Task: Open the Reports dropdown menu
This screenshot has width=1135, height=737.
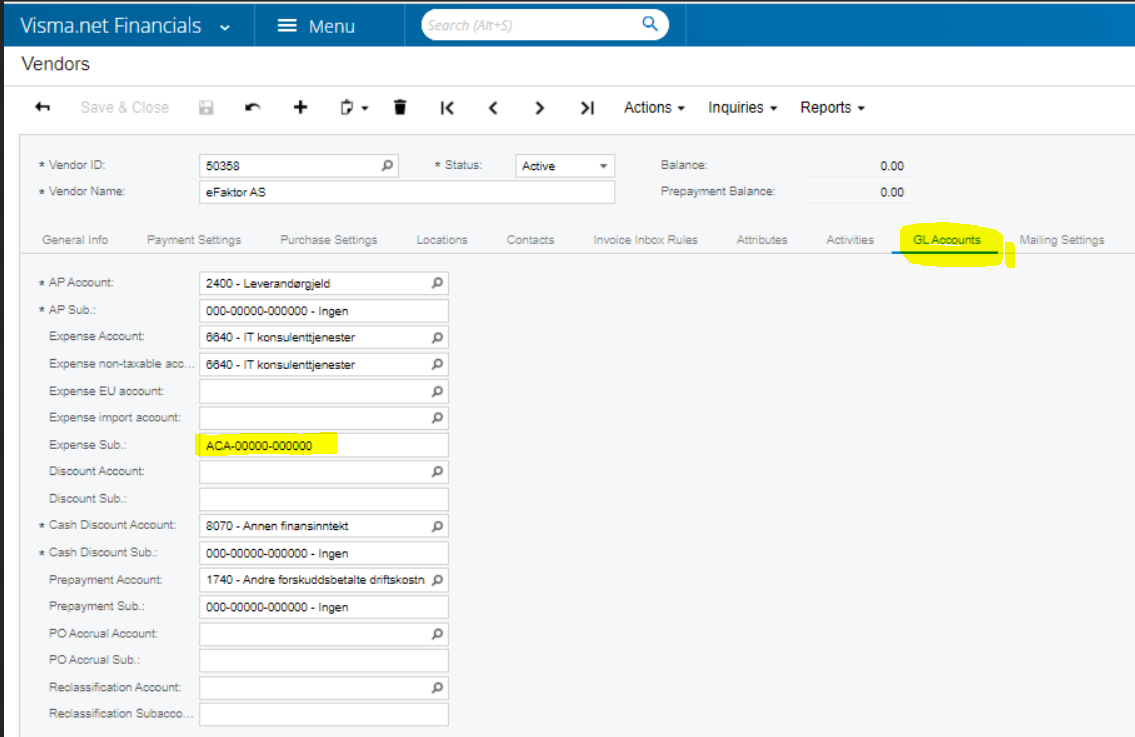Action: [832, 108]
